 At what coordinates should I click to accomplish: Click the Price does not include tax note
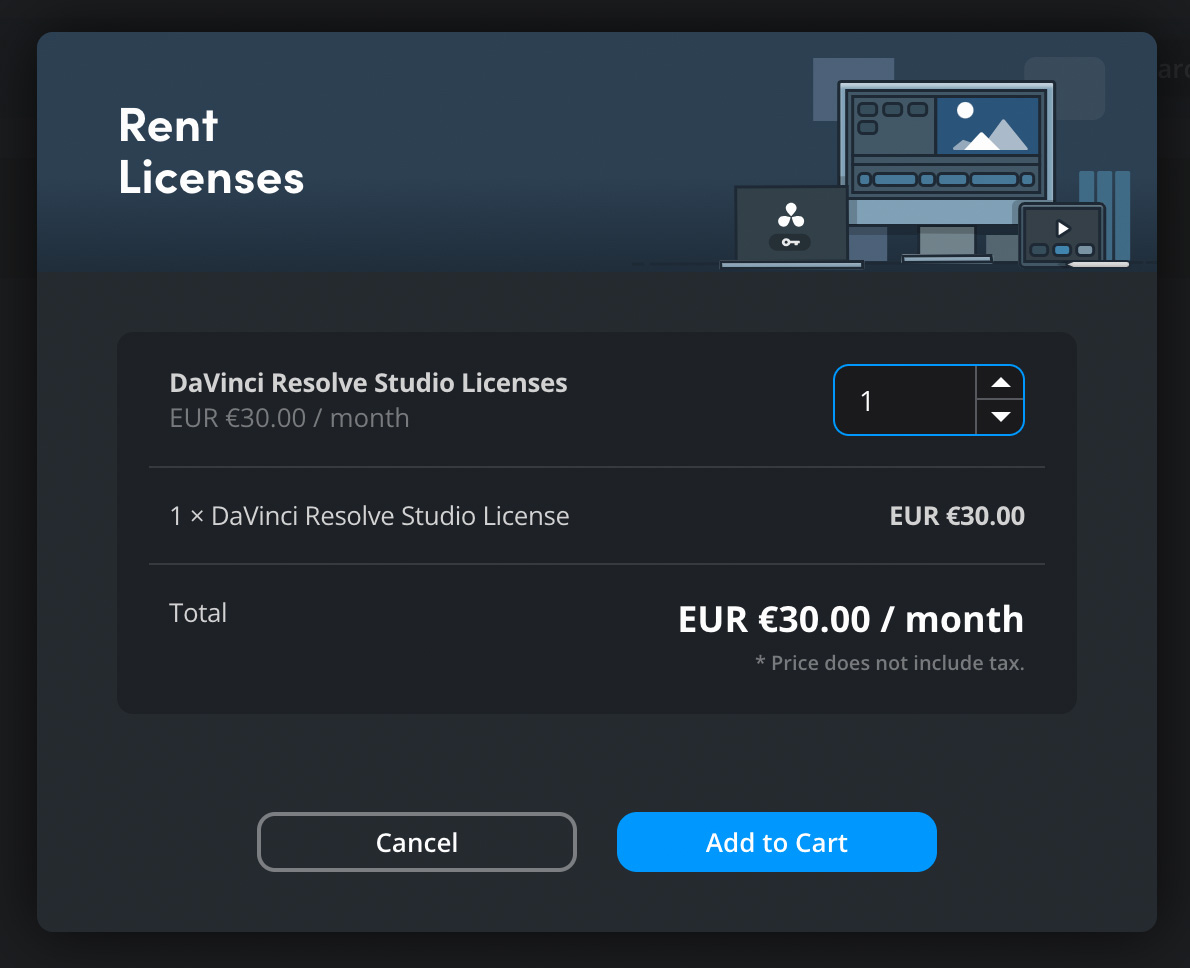click(x=889, y=663)
